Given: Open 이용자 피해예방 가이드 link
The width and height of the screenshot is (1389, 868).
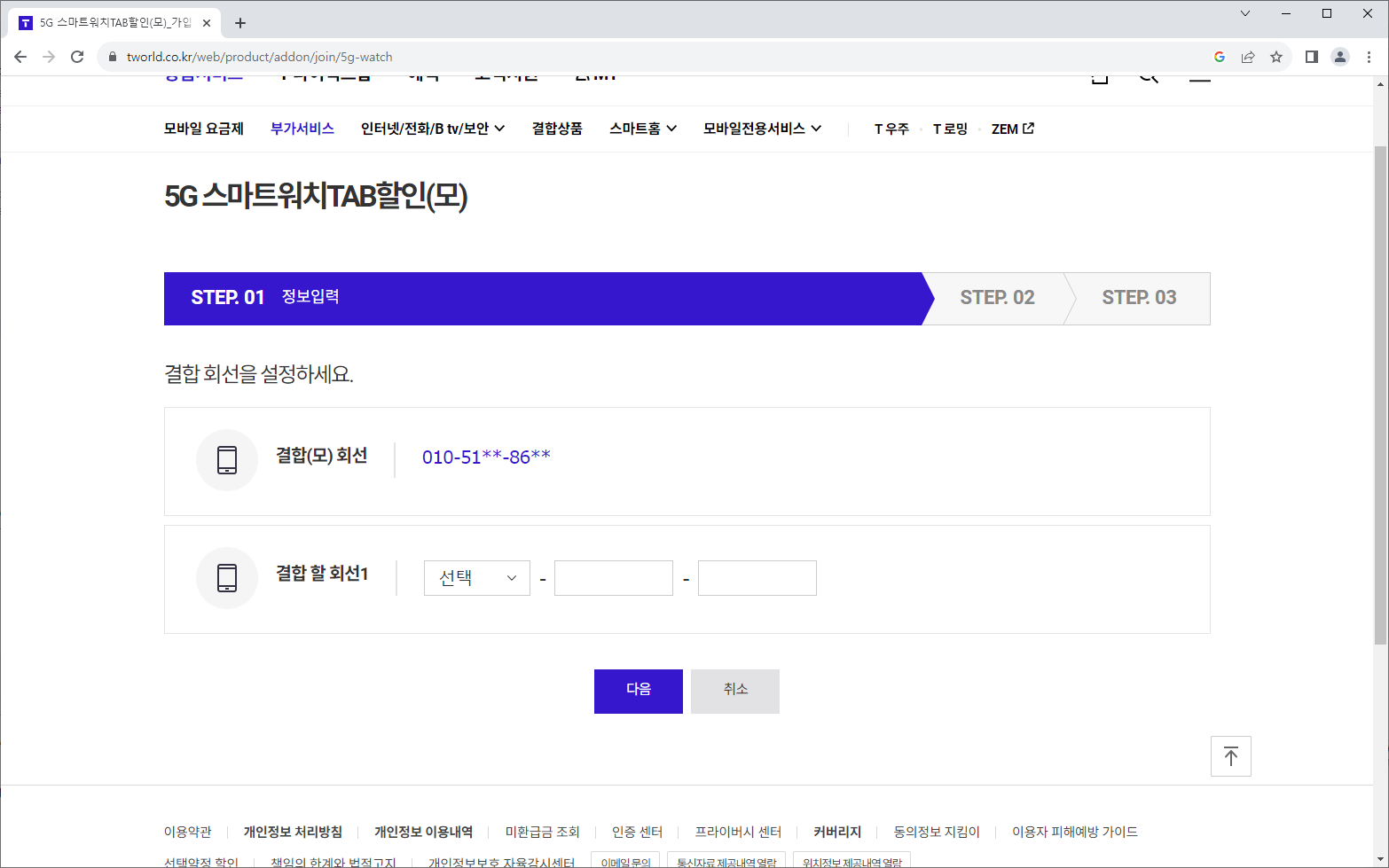Looking at the screenshot, I should (1075, 832).
